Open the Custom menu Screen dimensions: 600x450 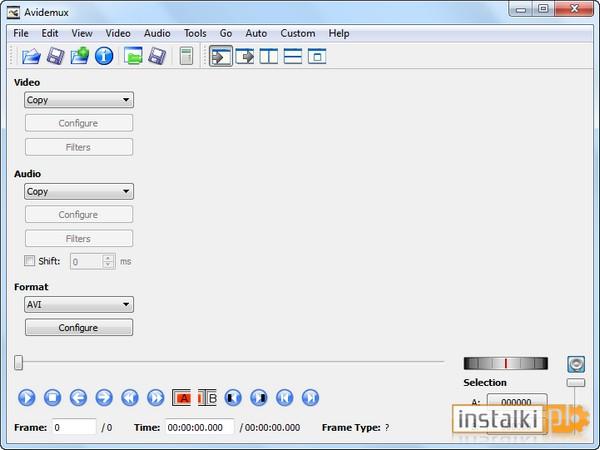298,33
